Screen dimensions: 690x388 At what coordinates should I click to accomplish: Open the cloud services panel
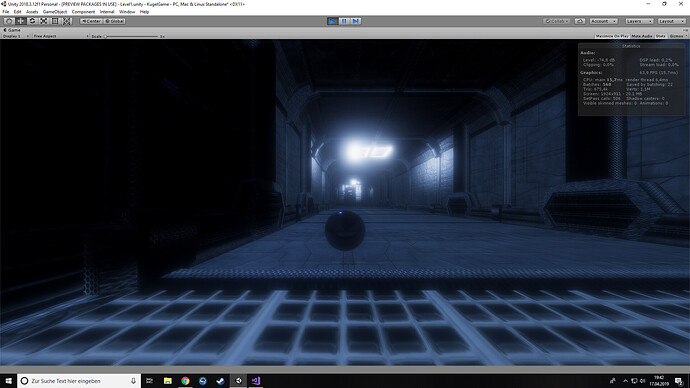580,21
